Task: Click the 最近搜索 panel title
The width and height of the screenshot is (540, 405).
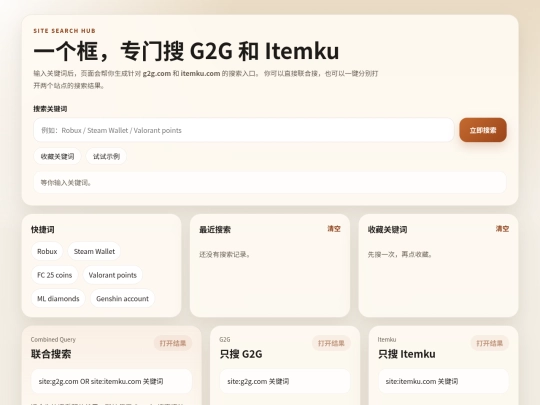Action: tap(215, 230)
